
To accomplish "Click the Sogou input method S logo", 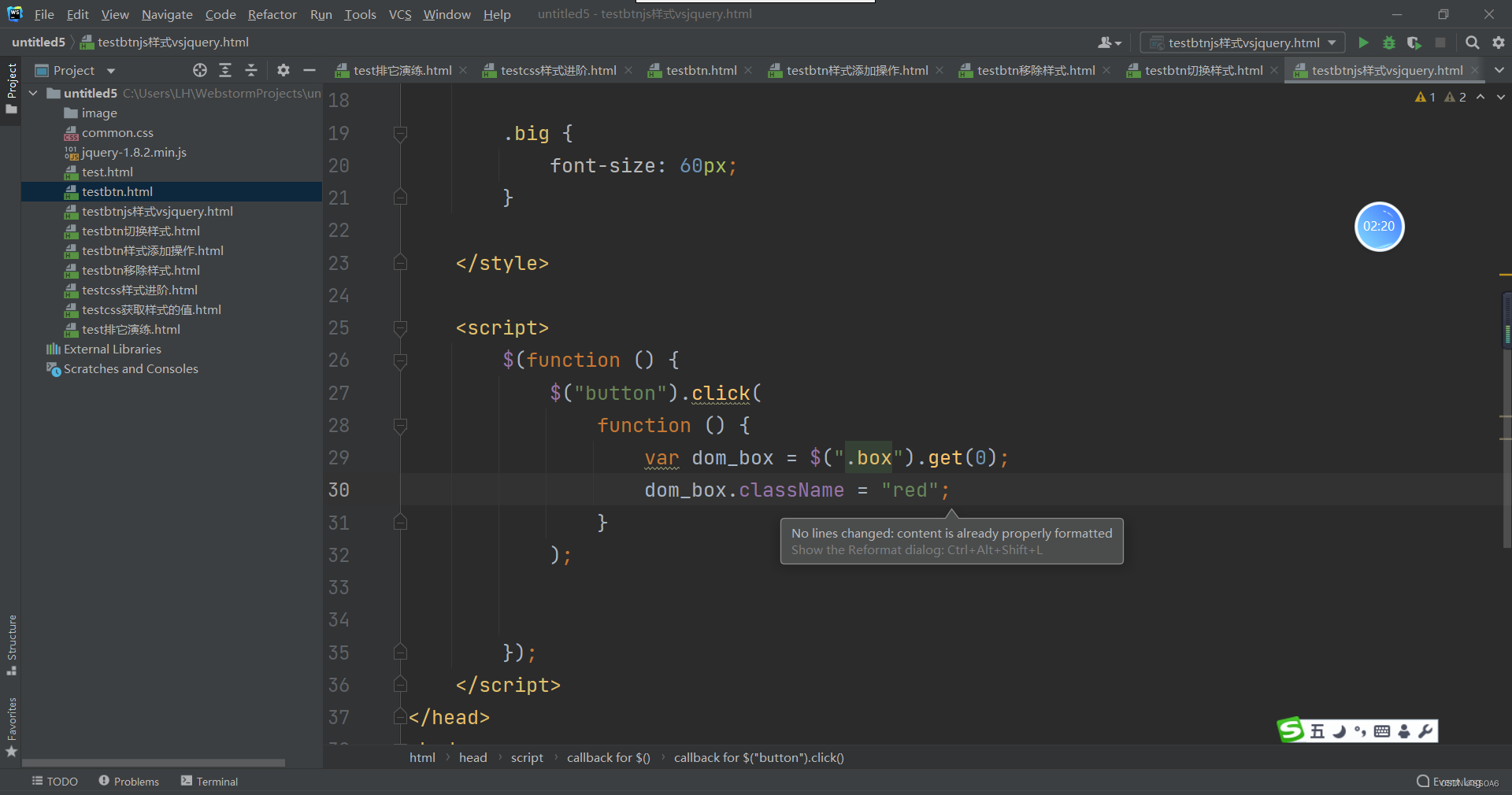I will [x=1291, y=730].
